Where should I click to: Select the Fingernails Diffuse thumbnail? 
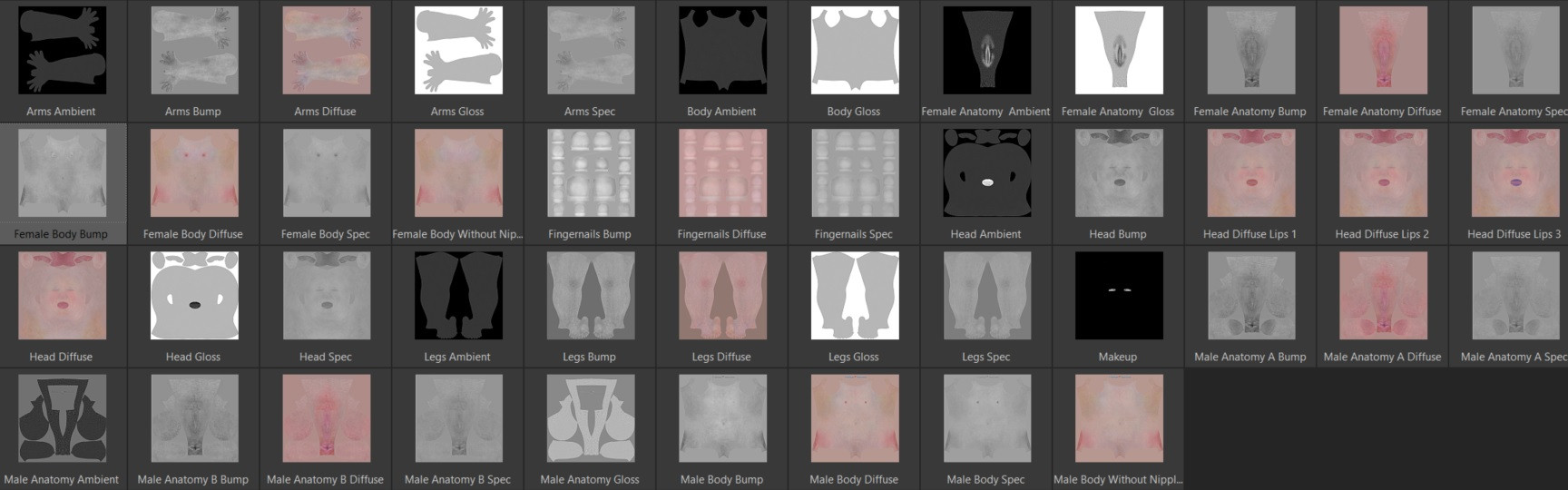723,173
